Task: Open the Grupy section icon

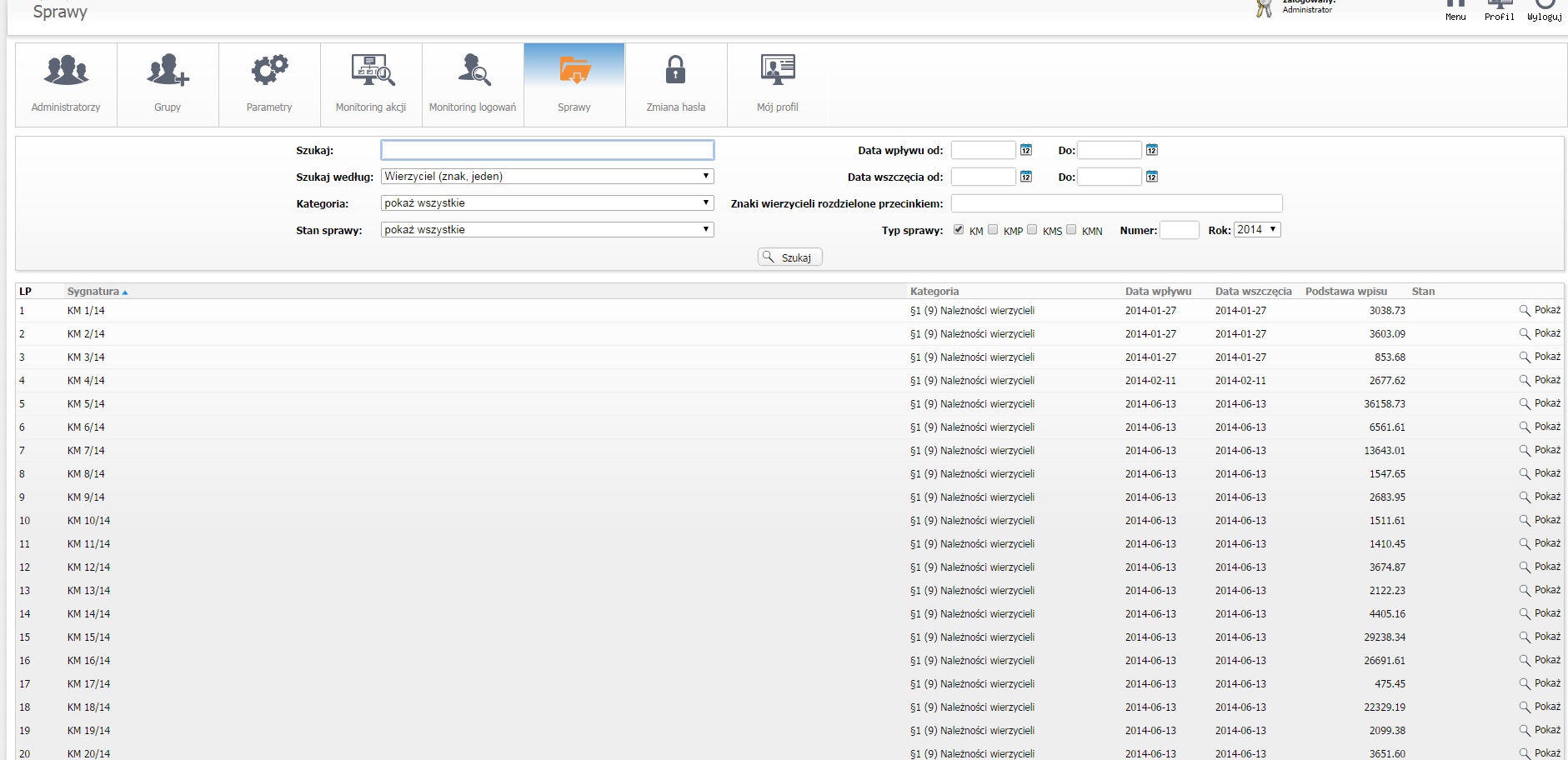Action: [168, 71]
